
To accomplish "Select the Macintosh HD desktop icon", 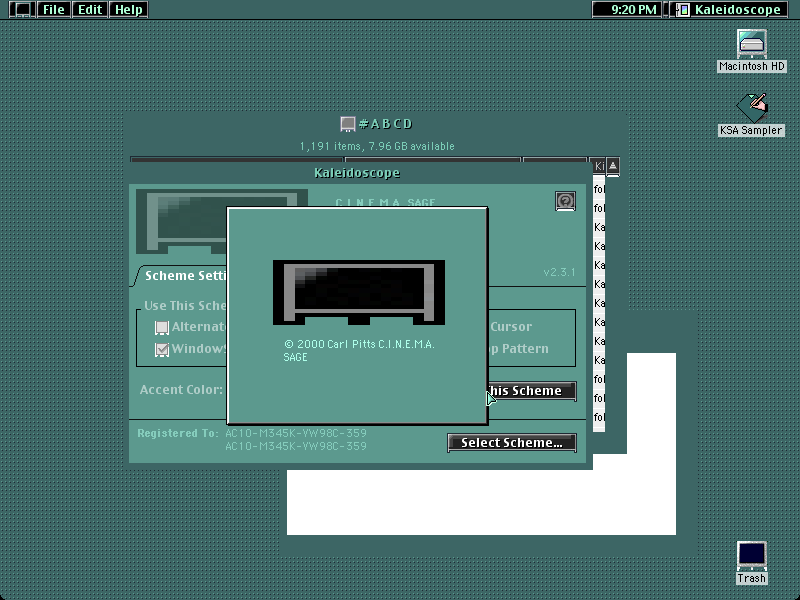I will tap(752, 51).
